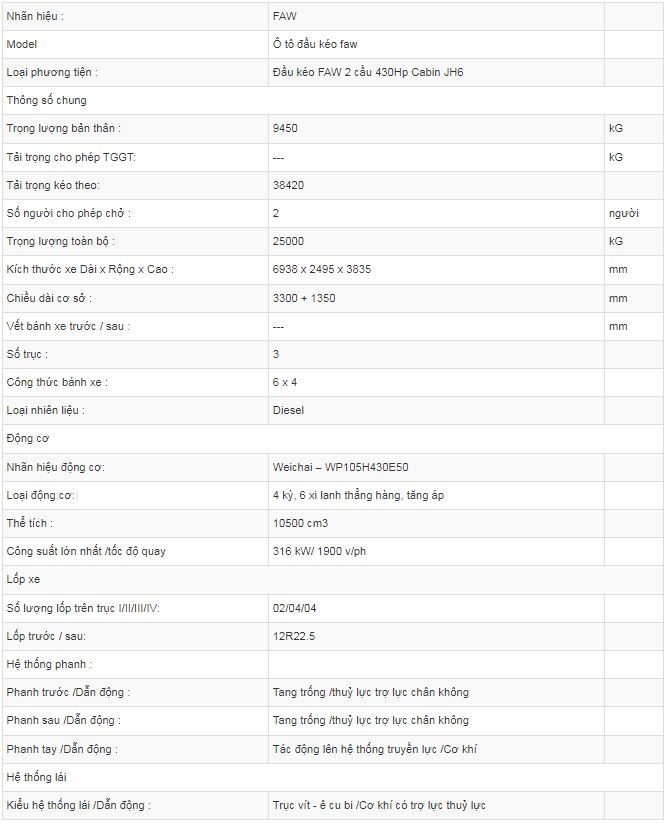Select the 'Động cơ' section header row
The height and width of the screenshot is (827, 667).
pos(333,439)
